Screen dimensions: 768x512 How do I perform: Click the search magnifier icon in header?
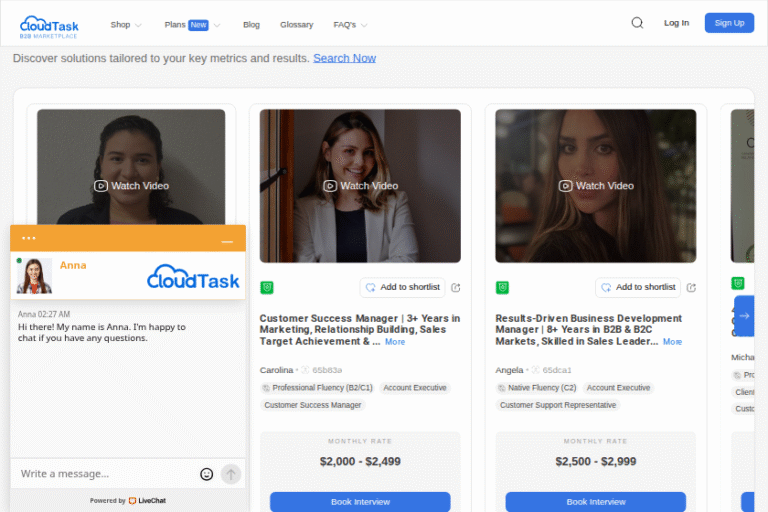pyautogui.click(x=637, y=23)
